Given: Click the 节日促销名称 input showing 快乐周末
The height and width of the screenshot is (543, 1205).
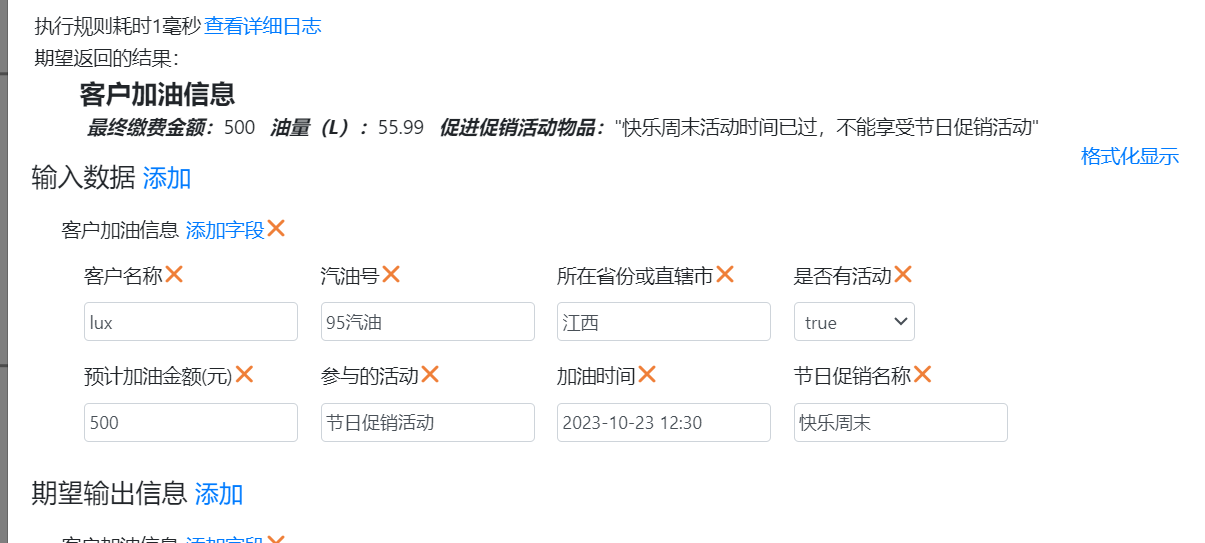Looking at the screenshot, I should click(901, 422).
